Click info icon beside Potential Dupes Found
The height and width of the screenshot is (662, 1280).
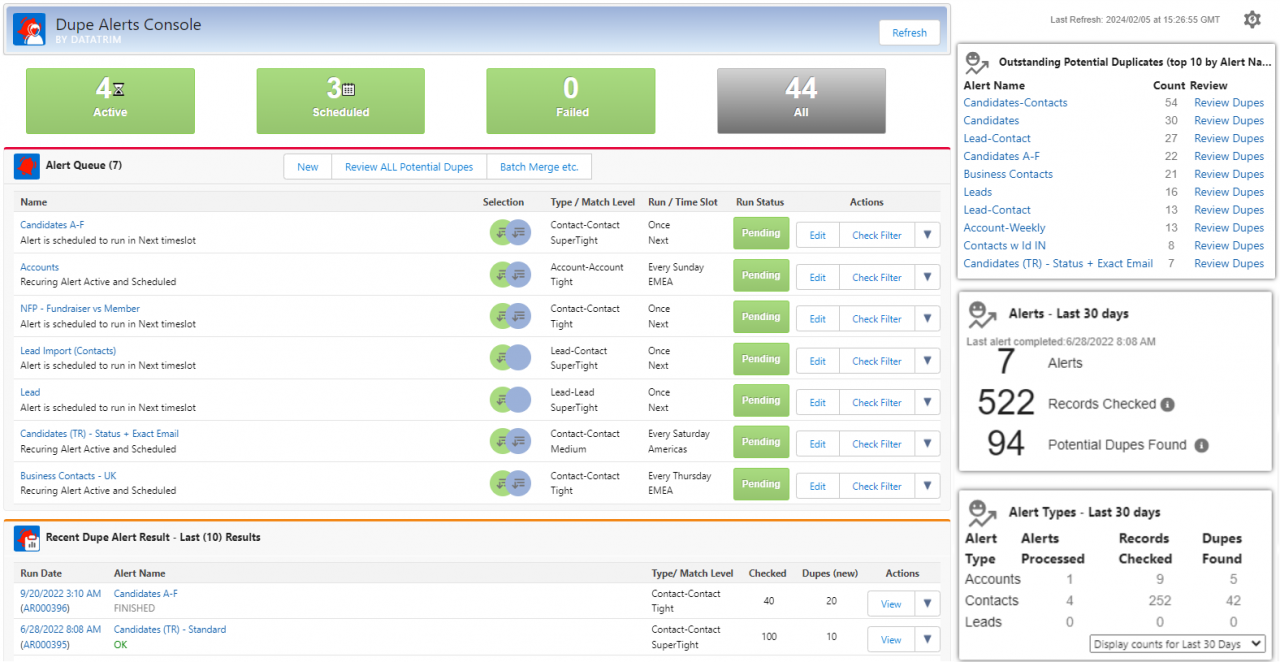[1201, 445]
